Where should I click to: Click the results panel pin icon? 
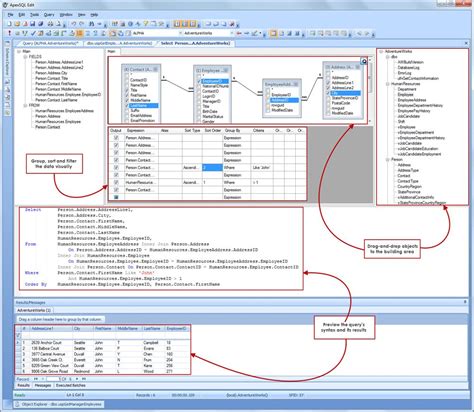coord(465,302)
